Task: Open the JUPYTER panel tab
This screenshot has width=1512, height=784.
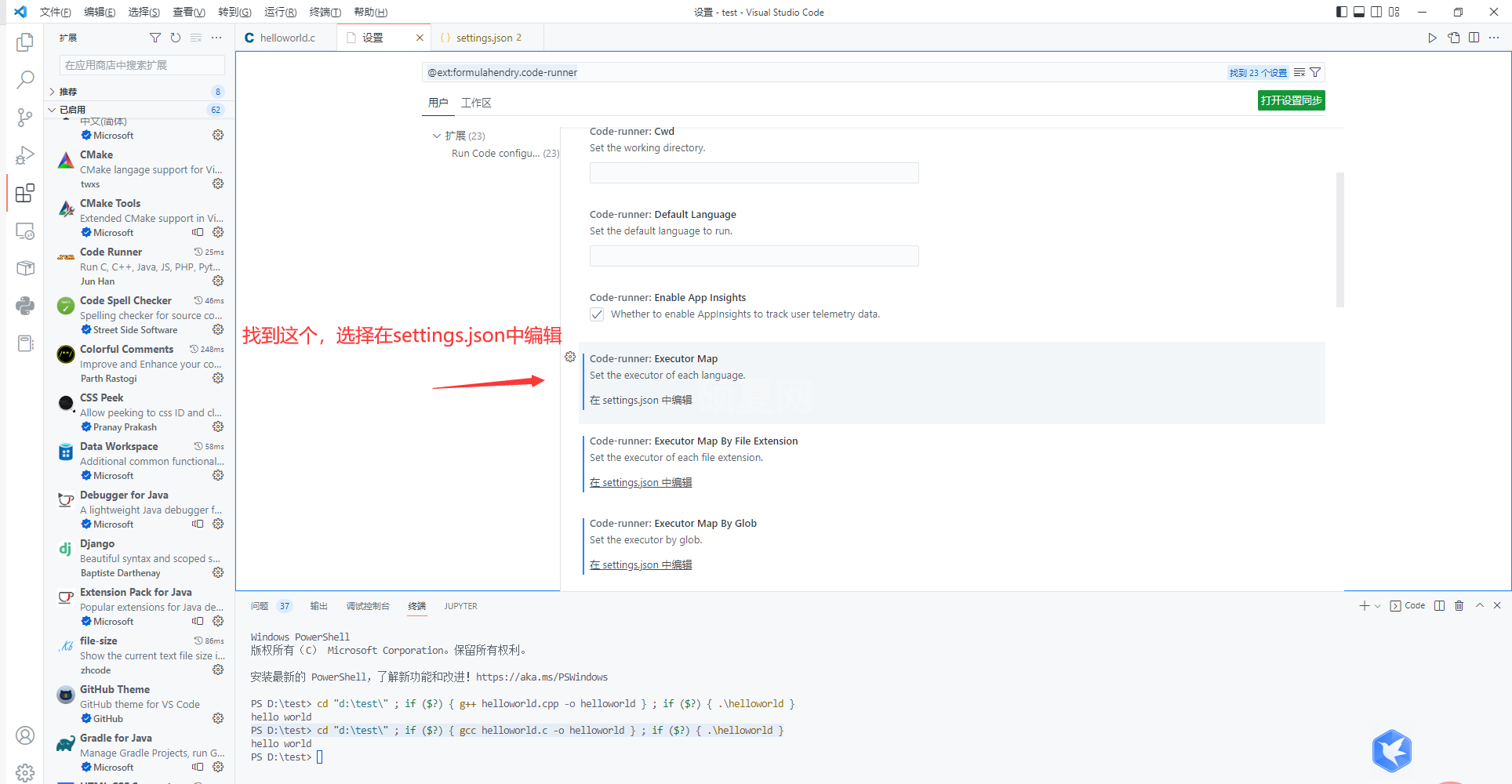Action: coord(460,606)
